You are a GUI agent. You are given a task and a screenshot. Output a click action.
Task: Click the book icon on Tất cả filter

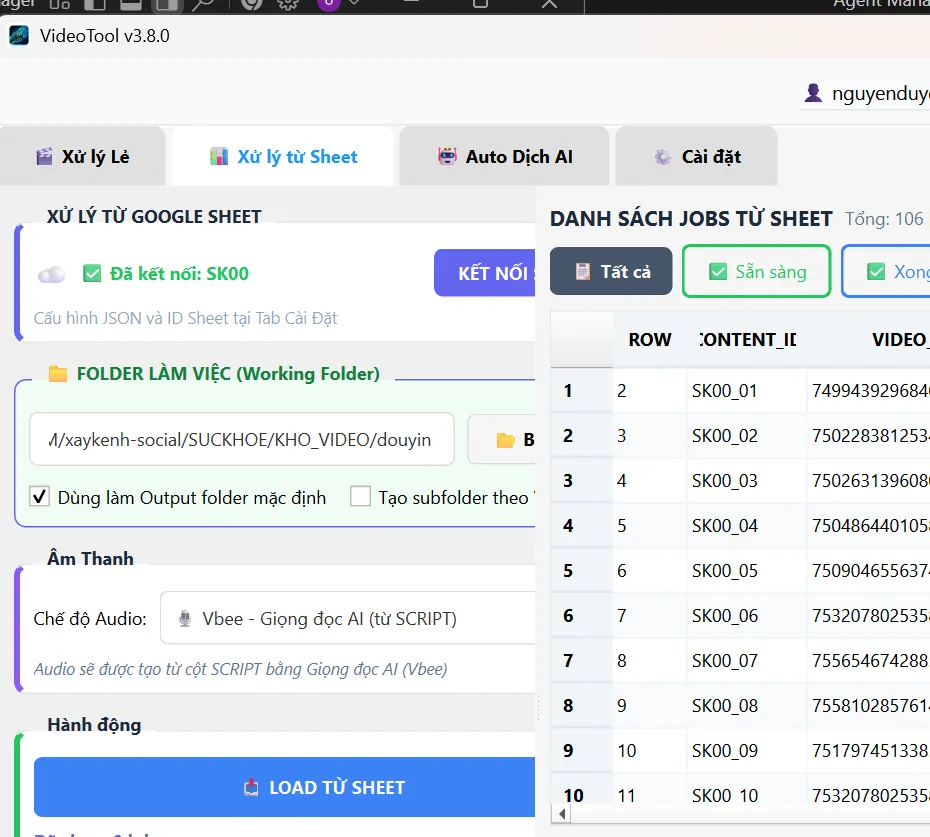[x=585, y=270]
